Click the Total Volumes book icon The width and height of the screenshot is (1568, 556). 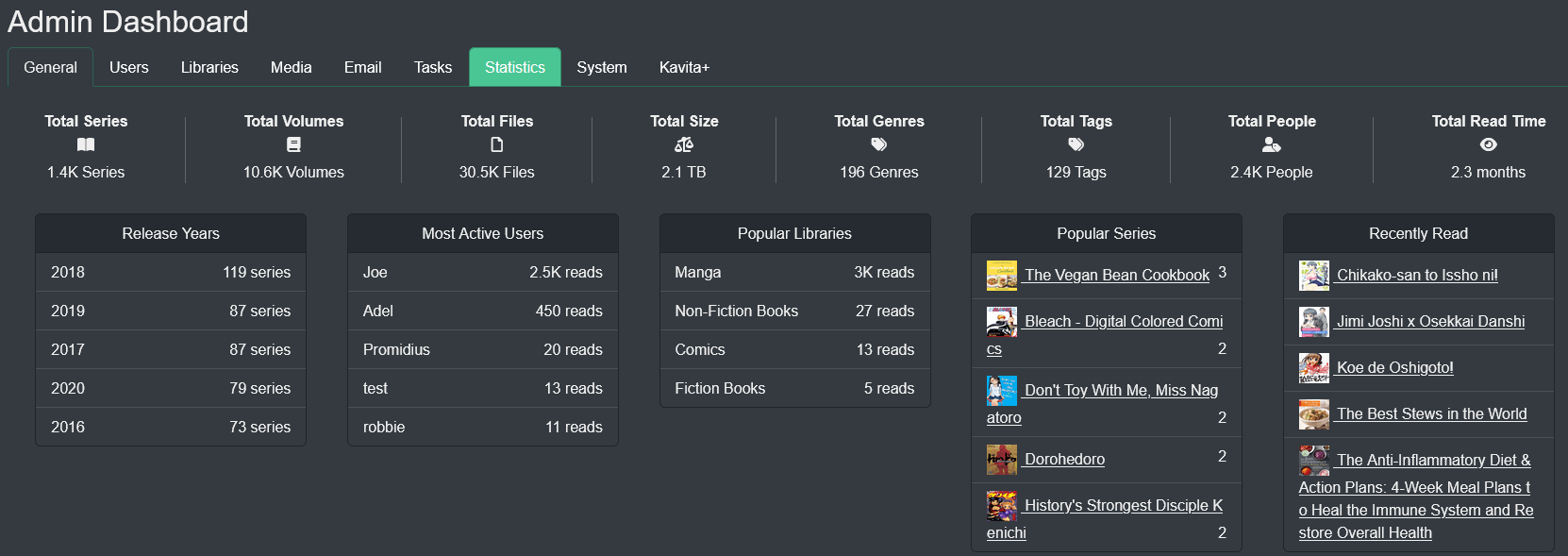(x=293, y=144)
